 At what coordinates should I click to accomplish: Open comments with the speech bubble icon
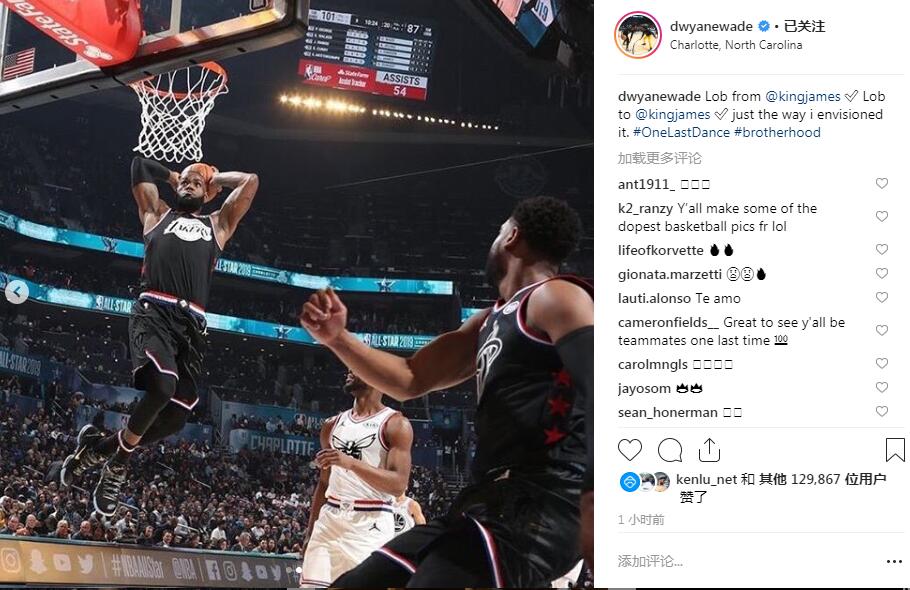(670, 450)
